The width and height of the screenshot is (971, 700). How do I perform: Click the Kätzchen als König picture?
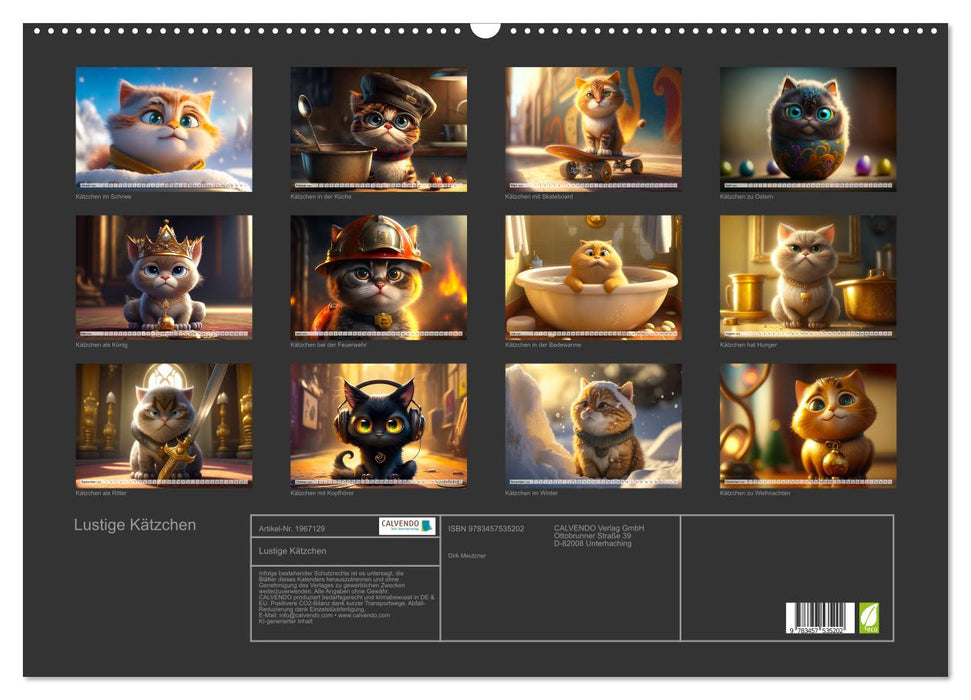[x=164, y=277]
